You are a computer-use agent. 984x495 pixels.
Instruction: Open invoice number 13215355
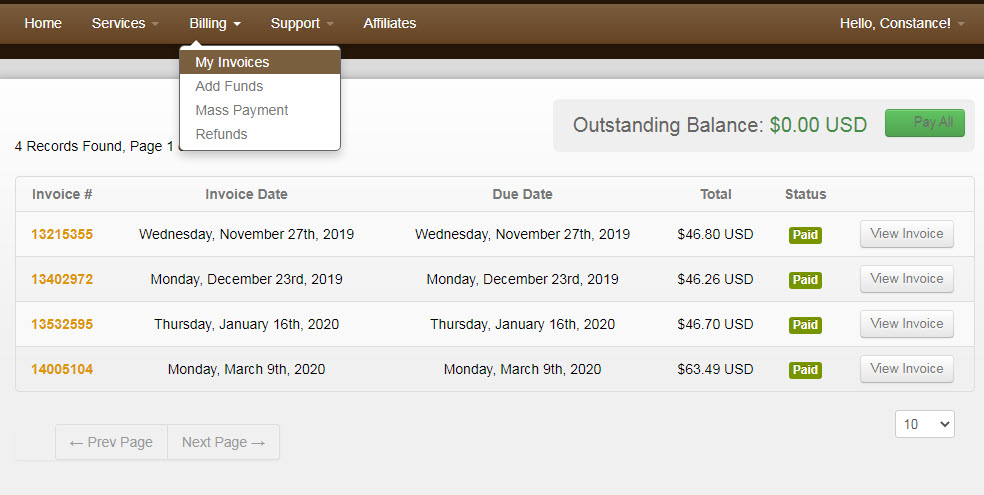[62, 235]
